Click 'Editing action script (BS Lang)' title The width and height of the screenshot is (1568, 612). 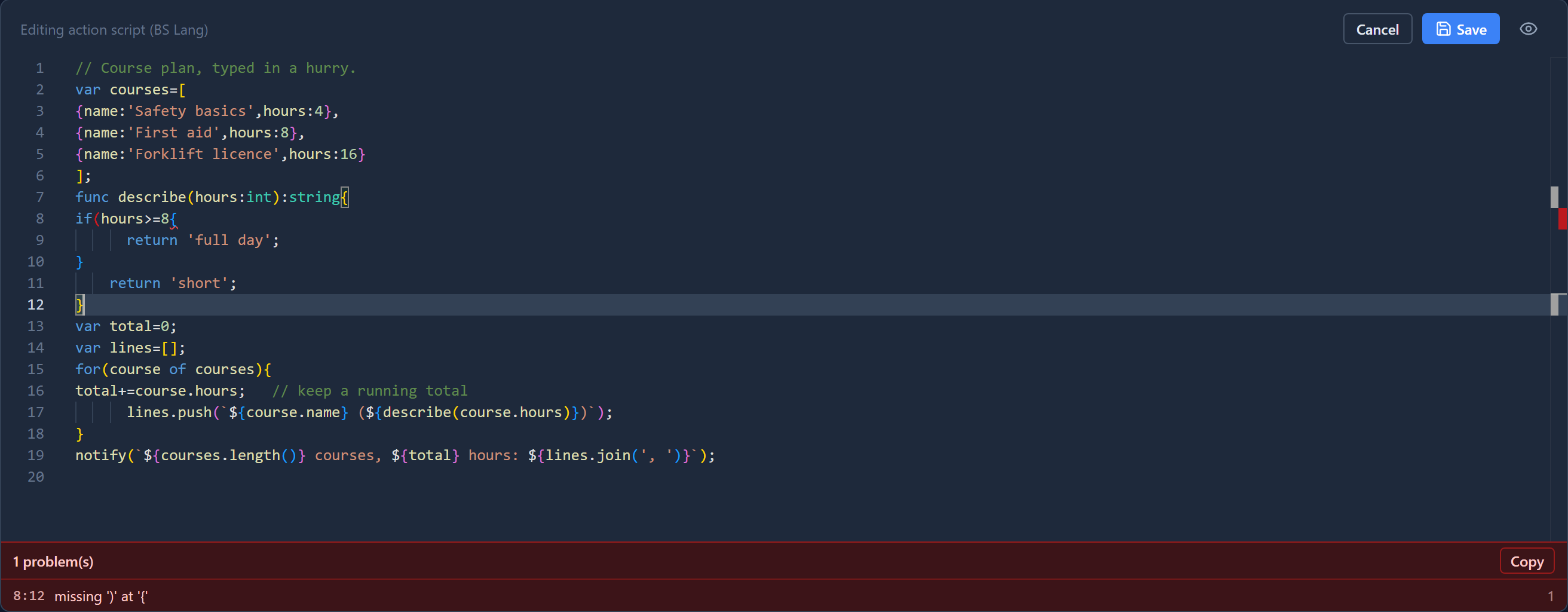coord(115,30)
